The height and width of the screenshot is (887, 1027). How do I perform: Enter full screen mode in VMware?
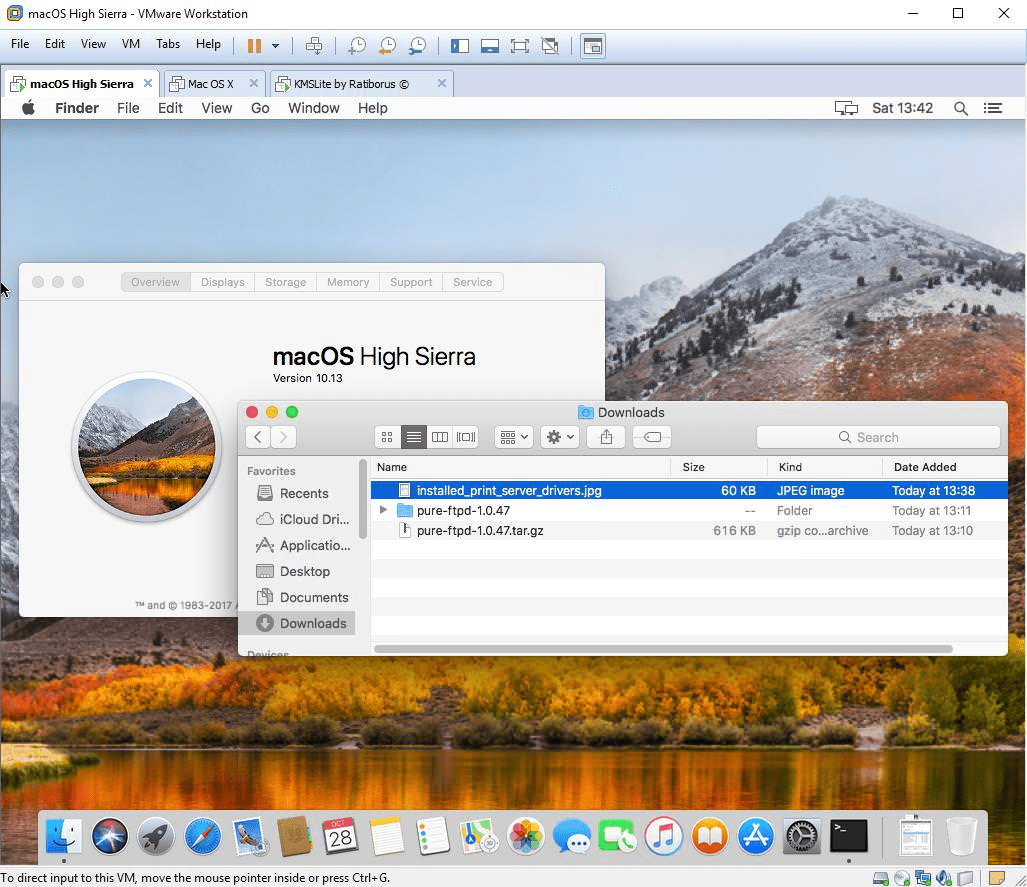(x=521, y=45)
